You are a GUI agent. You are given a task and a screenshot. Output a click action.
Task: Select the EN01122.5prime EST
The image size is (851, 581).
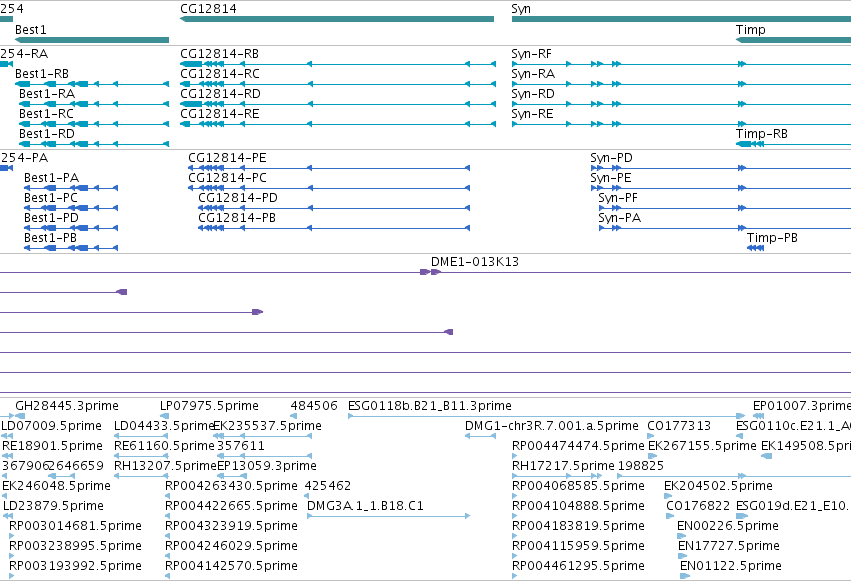(685, 576)
